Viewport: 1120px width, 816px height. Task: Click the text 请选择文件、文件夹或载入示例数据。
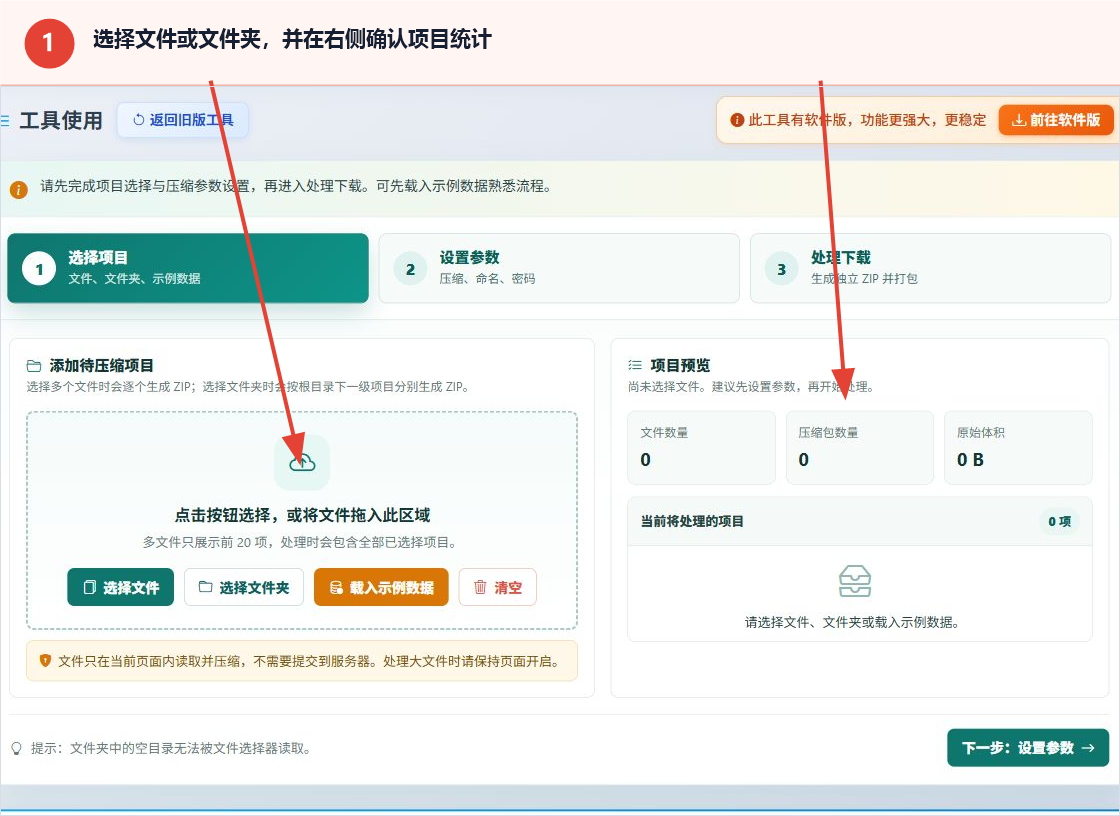tap(852, 622)
